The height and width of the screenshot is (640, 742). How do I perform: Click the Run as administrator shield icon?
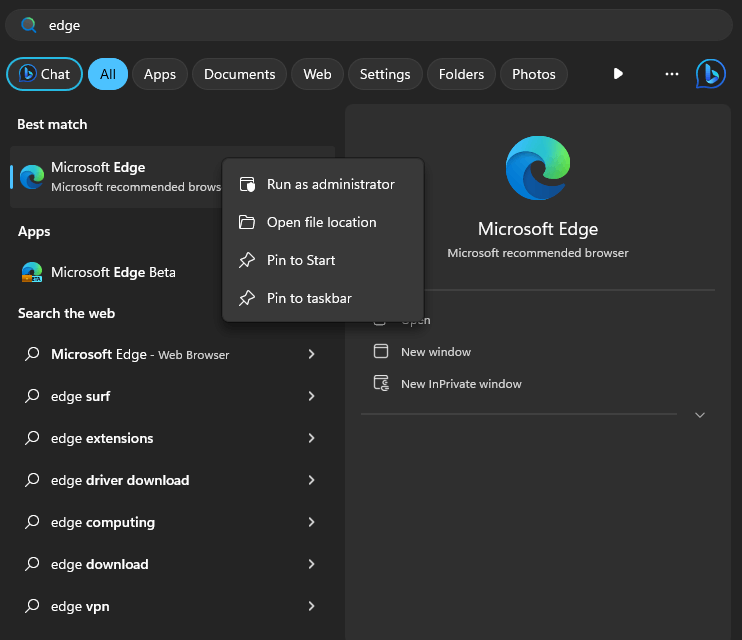click(x=247, y=184)
